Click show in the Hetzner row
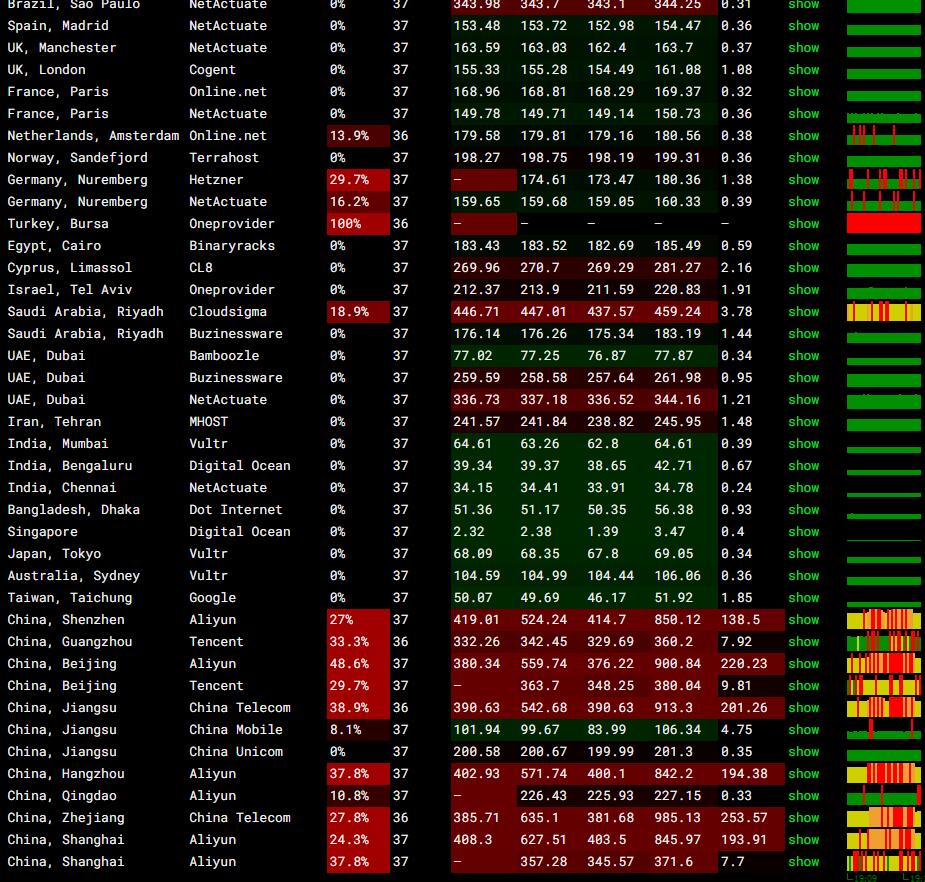Viewport: 925px width, 882px height. point(803,180)
